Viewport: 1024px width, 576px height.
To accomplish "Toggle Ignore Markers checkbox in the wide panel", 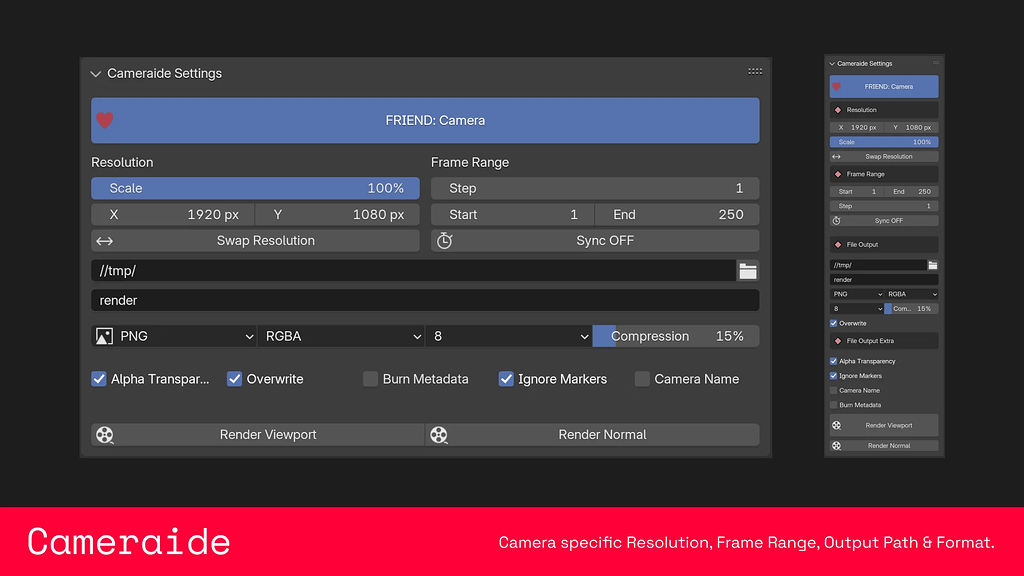I will (x=506, y=379).
